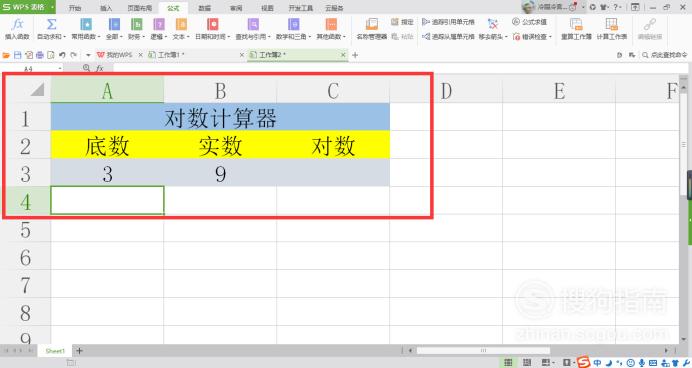Switch to the 审阅 Review ribbon tab
Viewport: 692px width, 368px height.
(236, 8)
